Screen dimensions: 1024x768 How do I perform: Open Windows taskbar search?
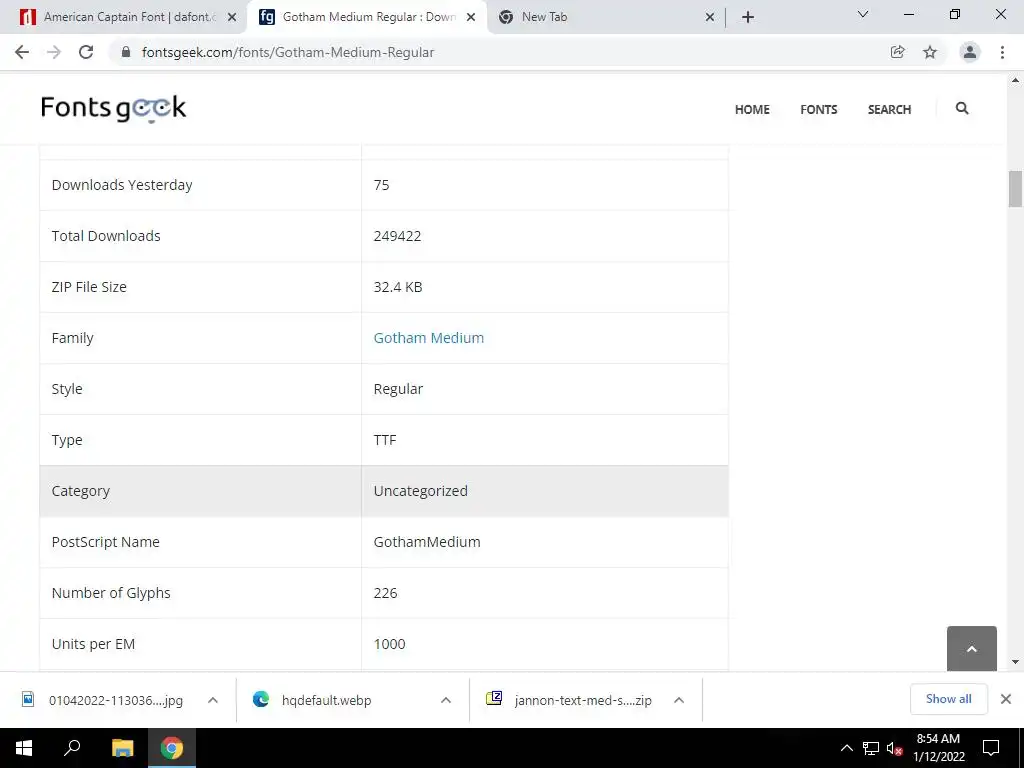(x=72, y=748)
